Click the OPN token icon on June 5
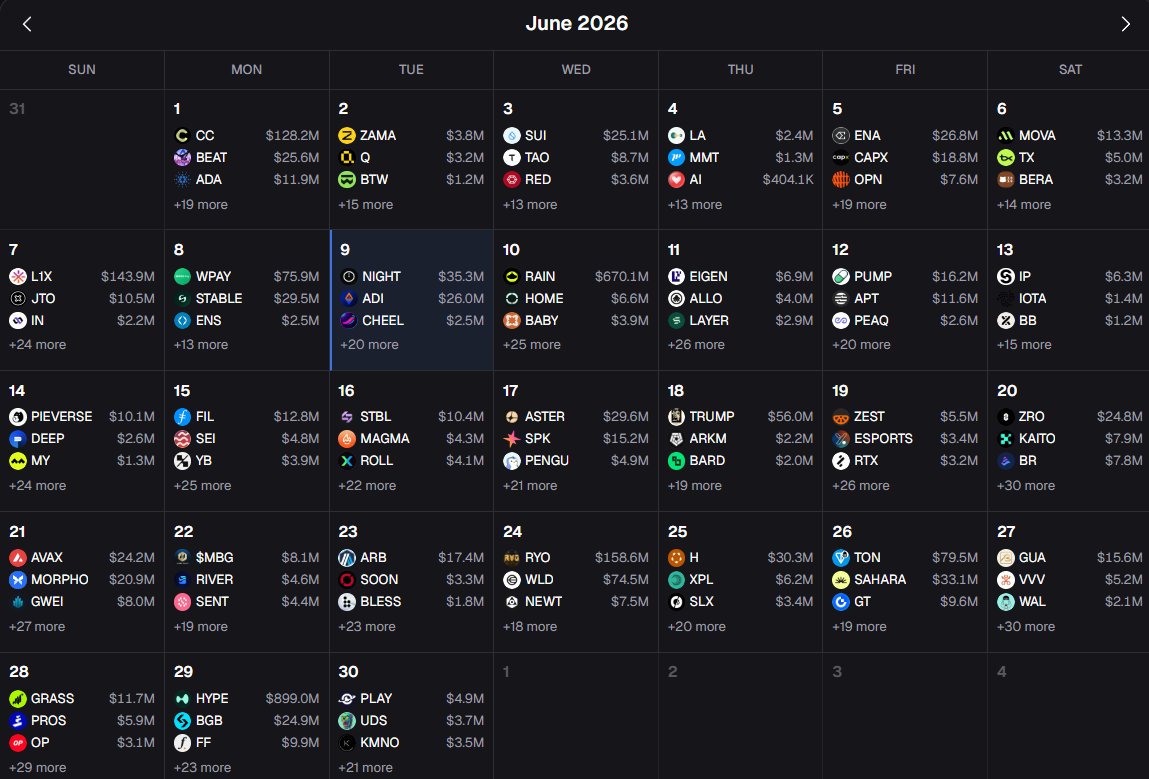1149x779 pixels. (840, 180)
